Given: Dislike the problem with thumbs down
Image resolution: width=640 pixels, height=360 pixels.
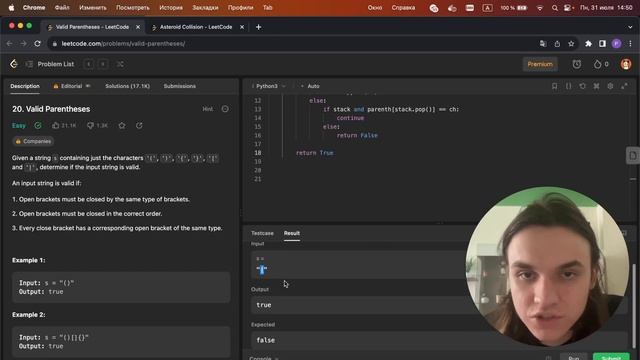Looking at the screenshot, I should pos(91,125).
